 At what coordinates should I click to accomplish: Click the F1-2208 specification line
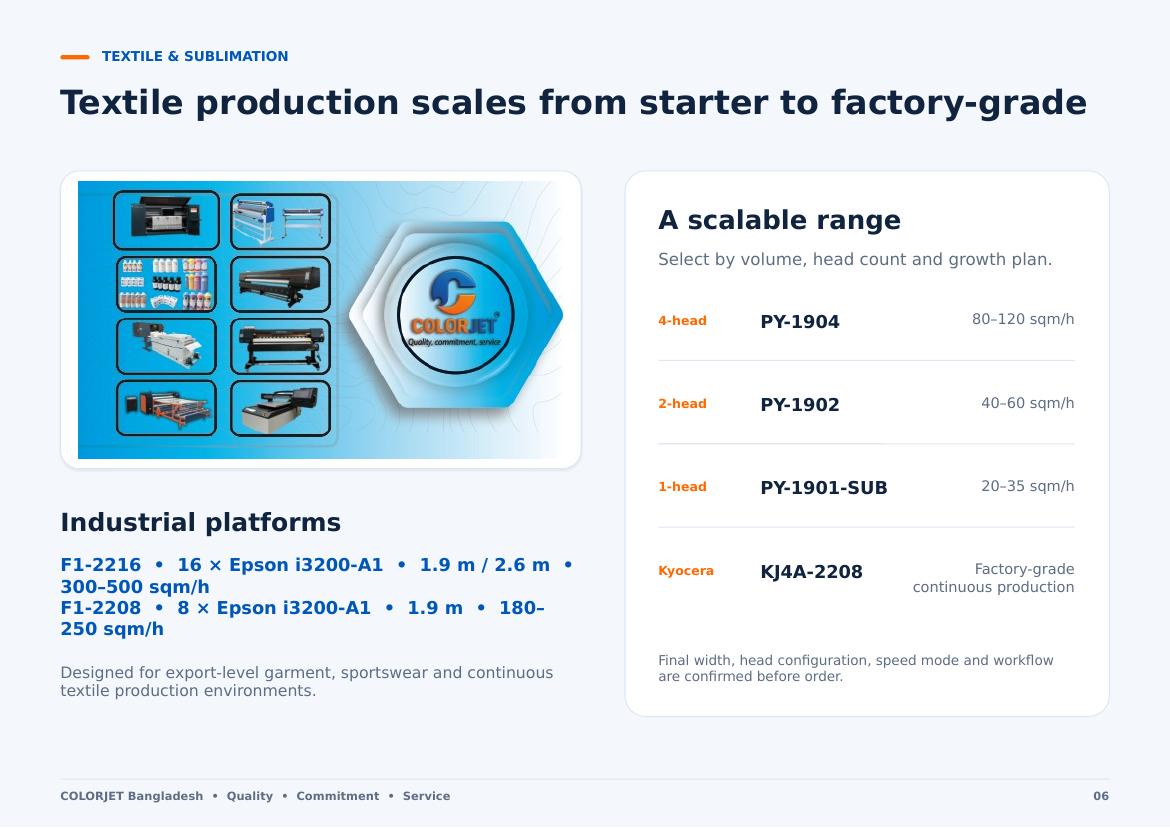[302, 618]
